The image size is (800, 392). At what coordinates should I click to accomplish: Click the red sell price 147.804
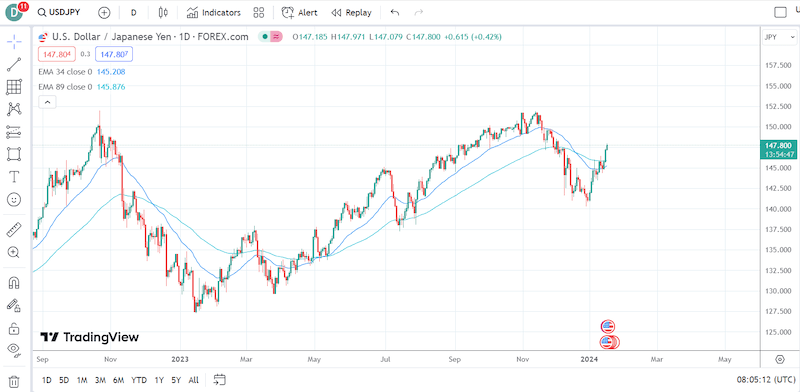[x=57, y=54]
